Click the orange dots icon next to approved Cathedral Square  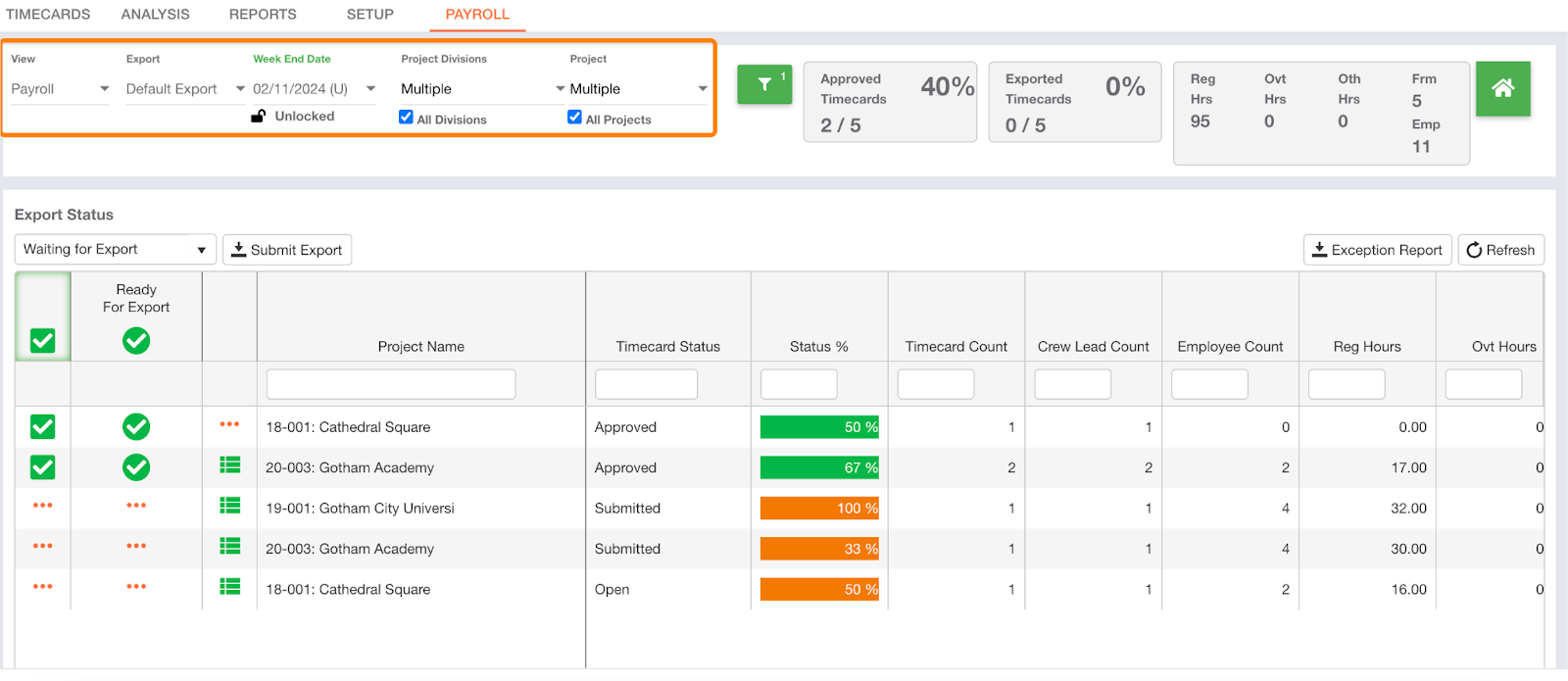tap(229, 424)
